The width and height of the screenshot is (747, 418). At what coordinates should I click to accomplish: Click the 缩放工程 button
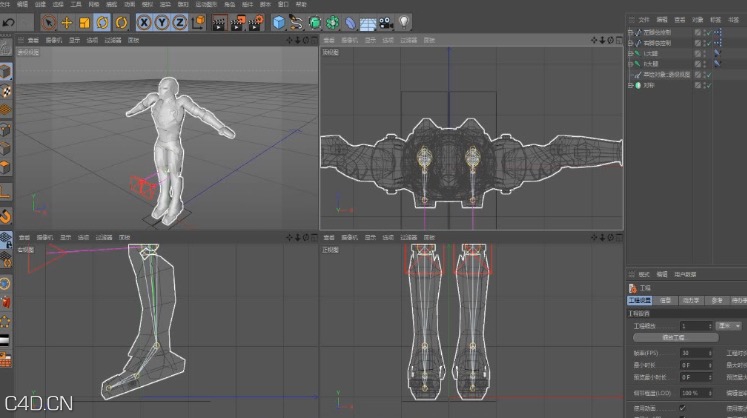point(675,337)
